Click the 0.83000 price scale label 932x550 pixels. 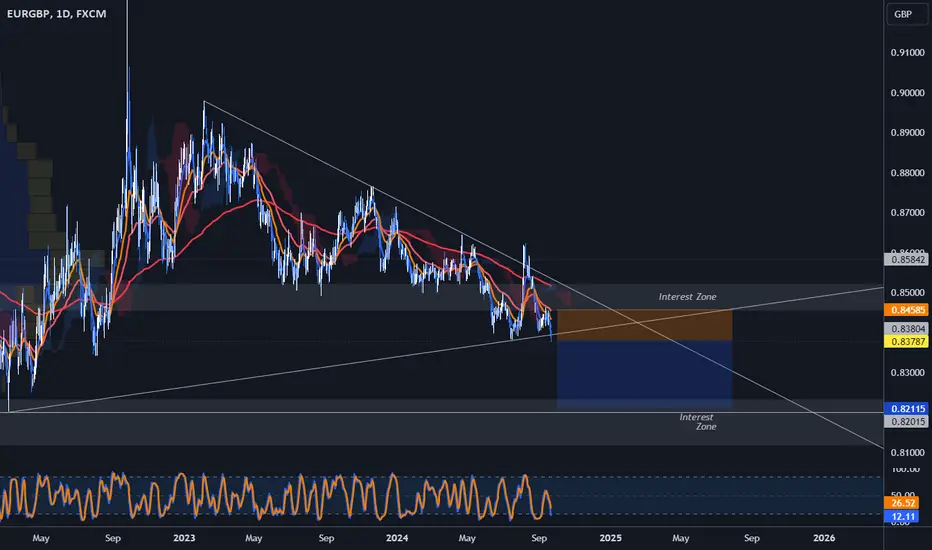click(907, 373)
